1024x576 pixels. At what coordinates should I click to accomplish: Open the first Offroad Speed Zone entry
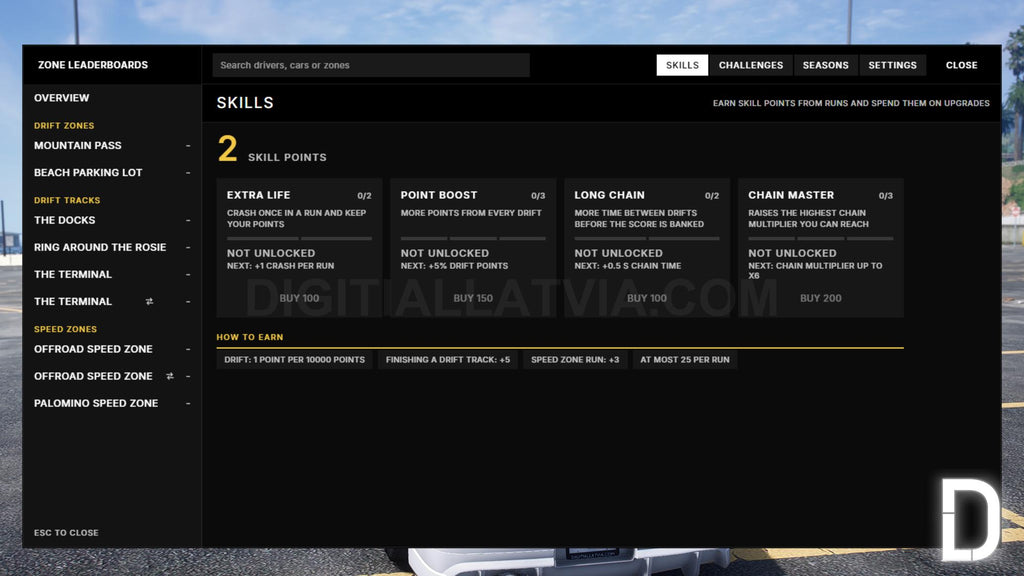coord(112,349)
